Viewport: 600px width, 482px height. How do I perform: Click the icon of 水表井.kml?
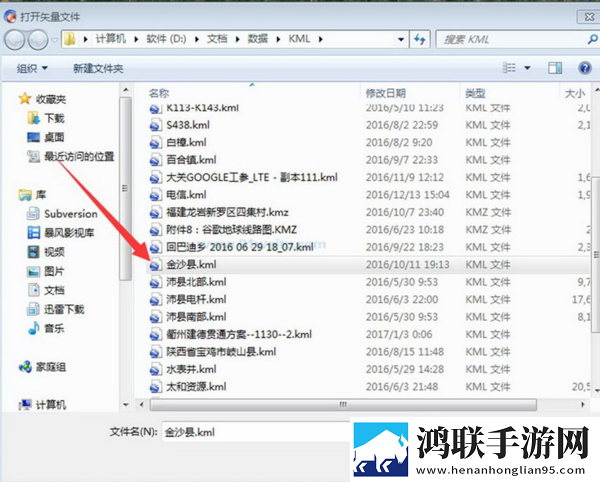[x=155, y=370]
